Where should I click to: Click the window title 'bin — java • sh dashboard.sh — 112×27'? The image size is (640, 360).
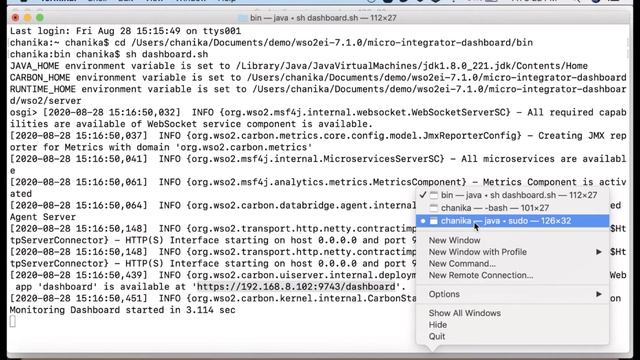pos(323,18)
